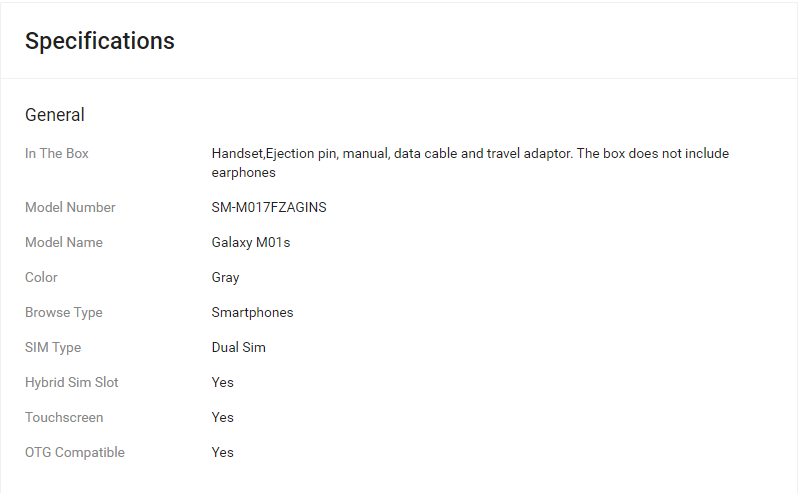This screenshot has height=493, width=801.
Task: Click the Hybrid Sim Slot label
Action: coord(72,382)
